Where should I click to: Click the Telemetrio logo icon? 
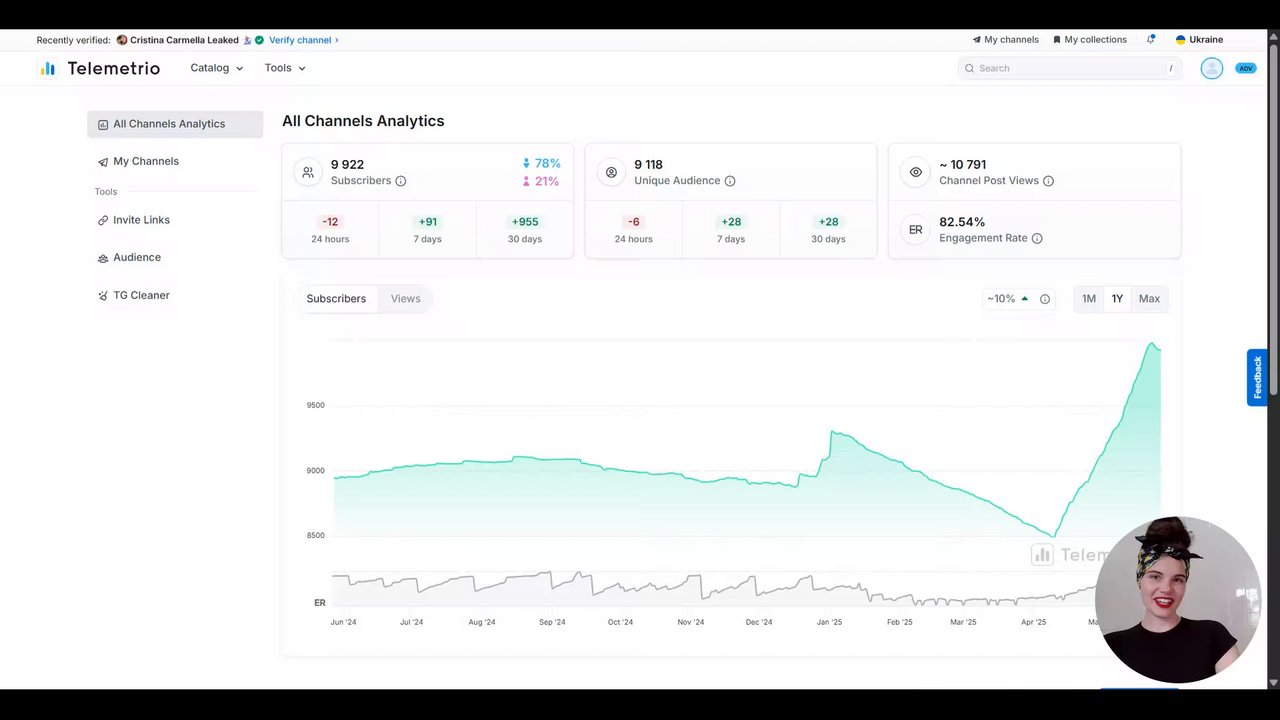coord(48,68)
